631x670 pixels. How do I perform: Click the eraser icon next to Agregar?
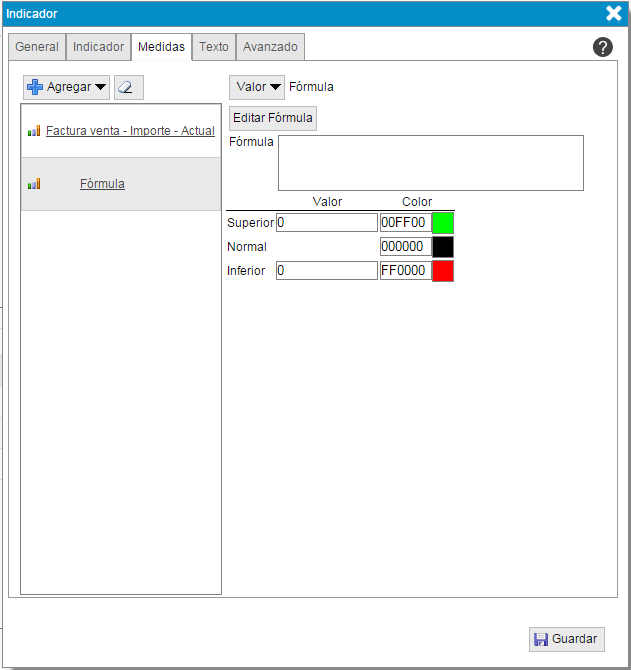click(x=128, y=87)
